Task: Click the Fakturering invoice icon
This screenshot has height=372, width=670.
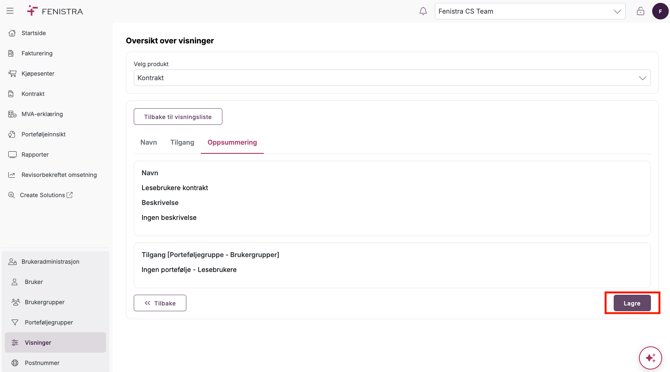Action: [12, 53]
